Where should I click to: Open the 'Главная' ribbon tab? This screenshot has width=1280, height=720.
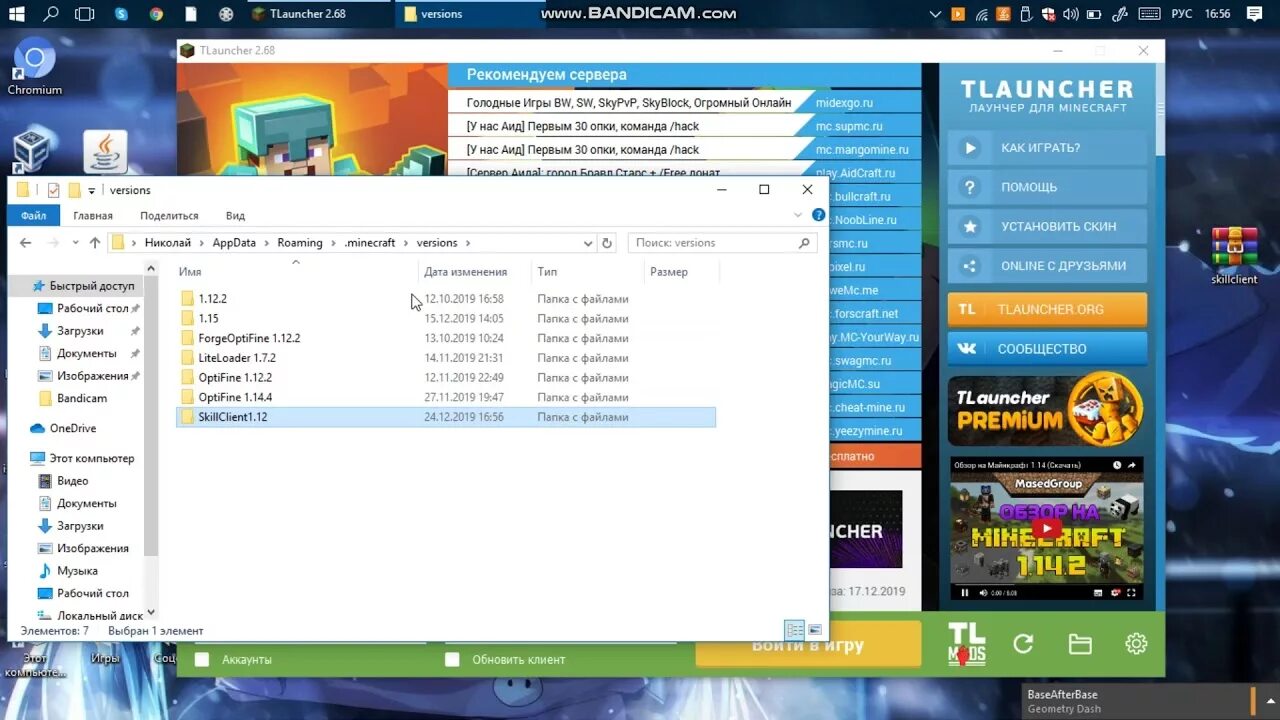(x=93, y=215)
